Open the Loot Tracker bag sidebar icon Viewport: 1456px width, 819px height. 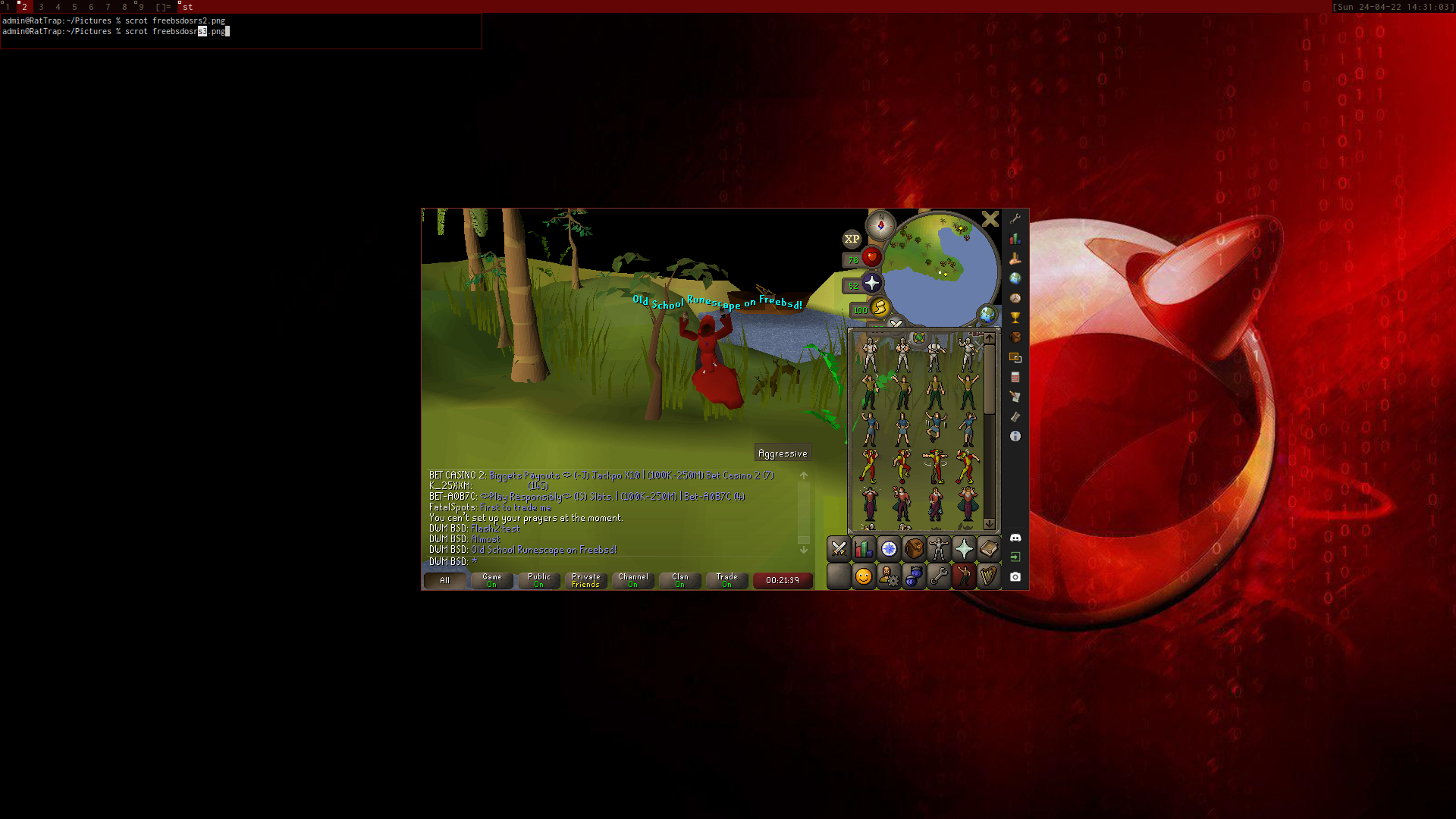1015,337
